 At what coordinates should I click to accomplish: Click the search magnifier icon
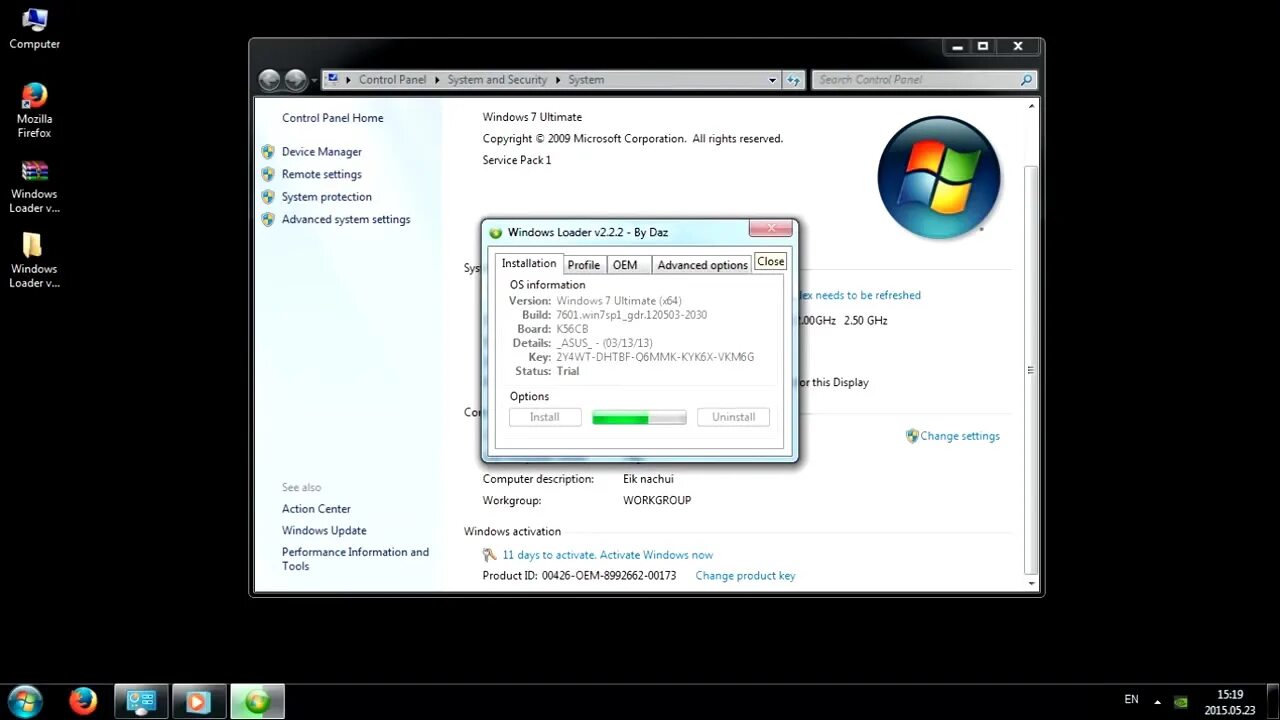pyautogui.click(x=1026, y=80)
